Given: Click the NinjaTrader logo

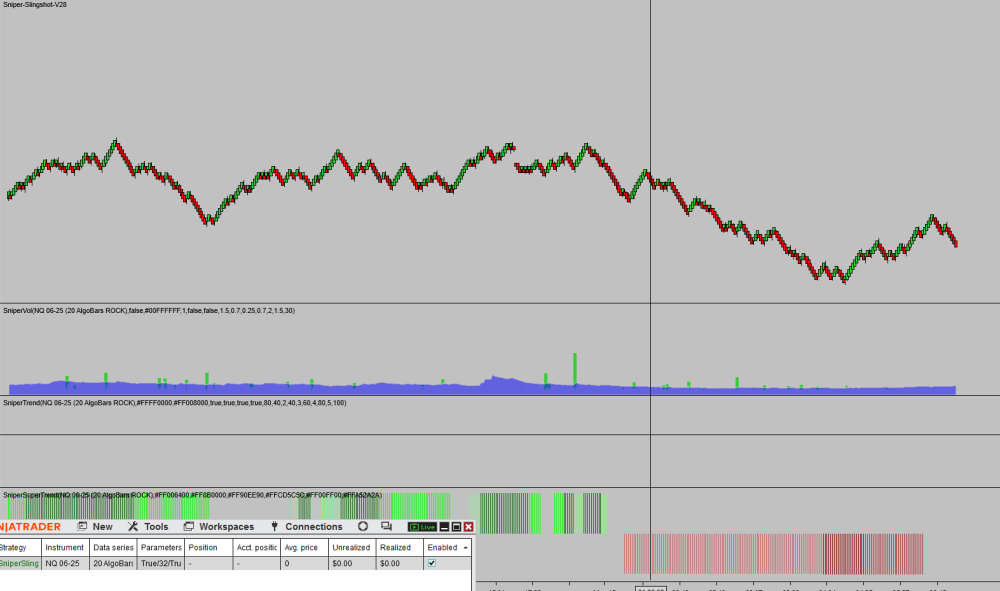Looking at the screenshot, I should click(30, 527).
